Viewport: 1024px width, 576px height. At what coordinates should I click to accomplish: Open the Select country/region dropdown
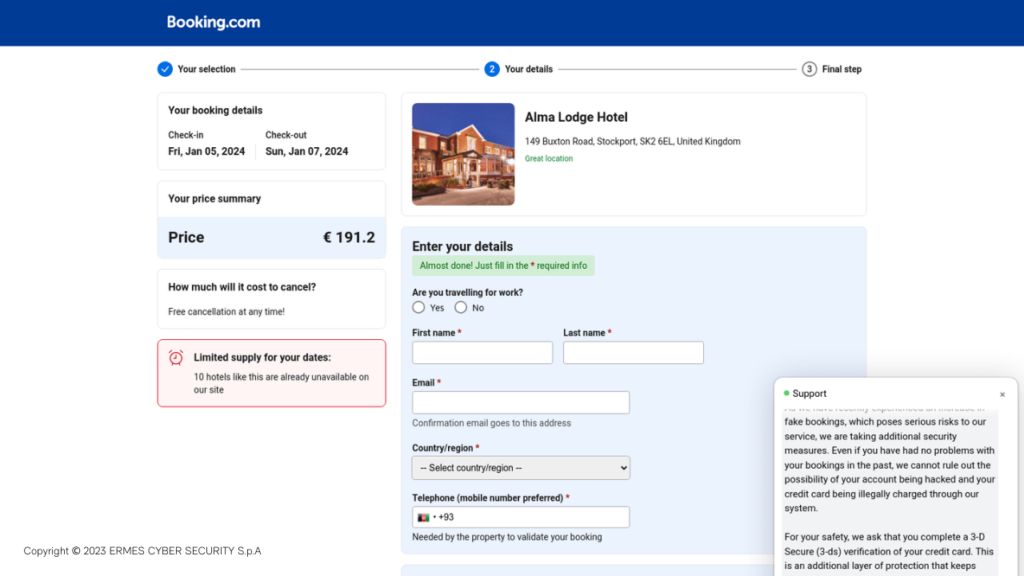tap(521, 468)
